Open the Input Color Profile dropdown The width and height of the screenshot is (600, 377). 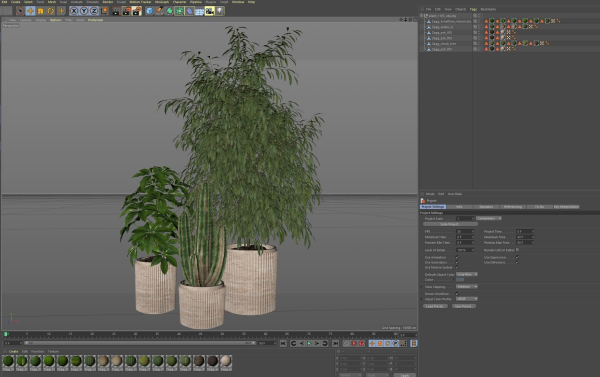pos(466,299)
